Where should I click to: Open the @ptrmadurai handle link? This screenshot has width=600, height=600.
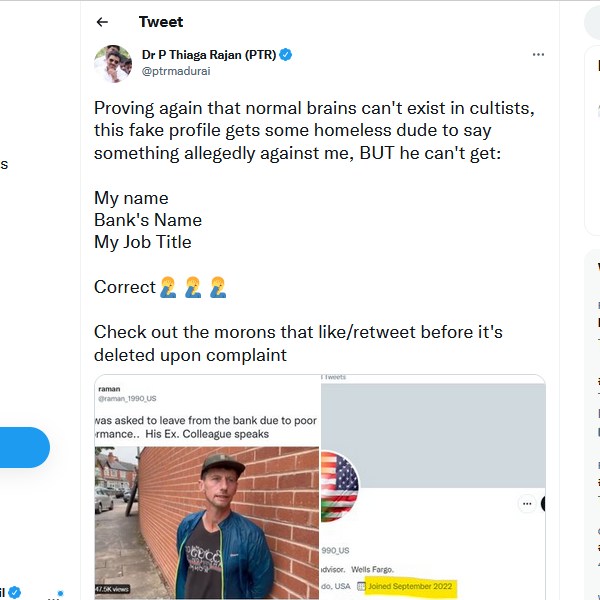tap(176, 71)
